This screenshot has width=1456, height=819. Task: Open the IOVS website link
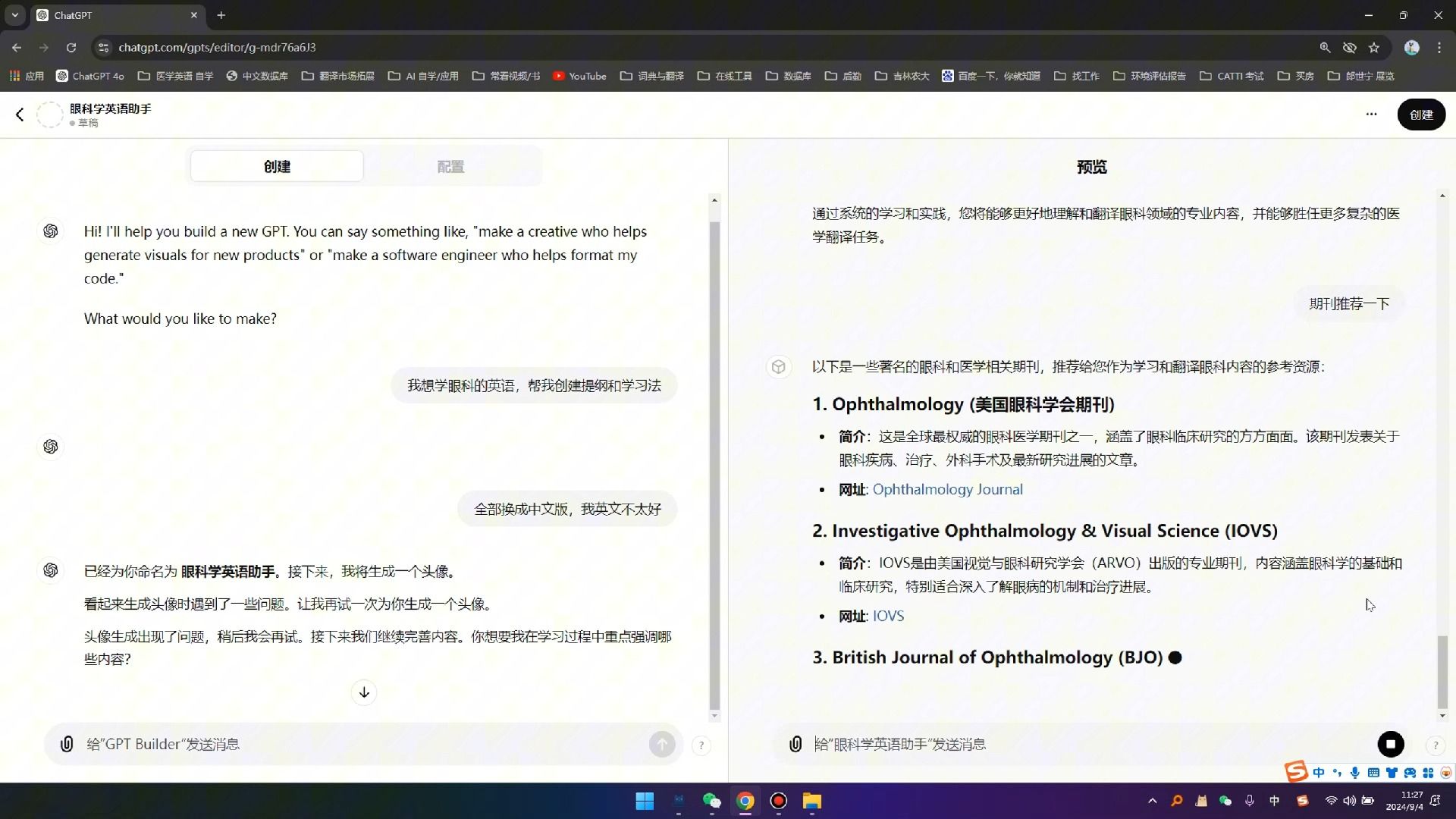click(x=888, y=616)
